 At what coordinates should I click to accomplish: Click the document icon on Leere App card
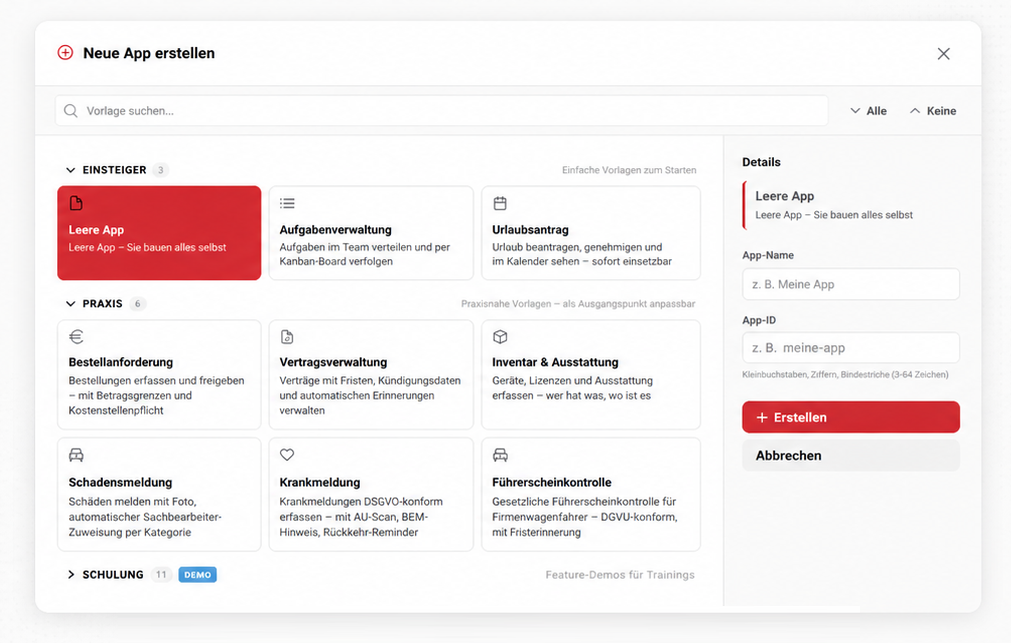click(76, 203)
